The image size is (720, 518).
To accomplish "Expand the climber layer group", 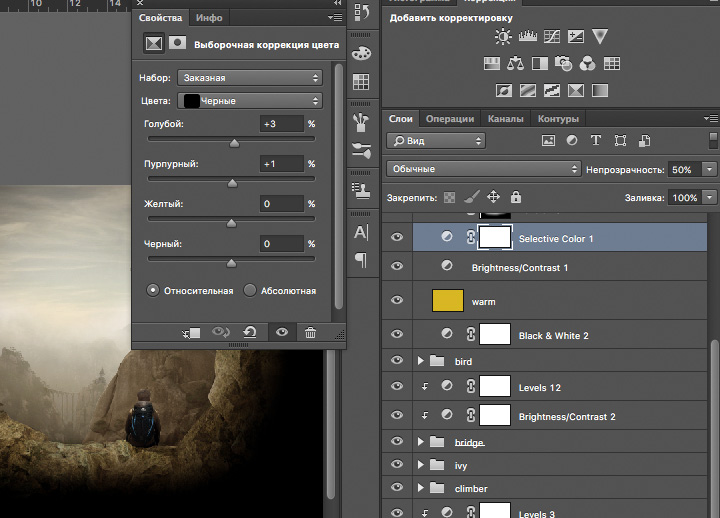I will (420, 488).
